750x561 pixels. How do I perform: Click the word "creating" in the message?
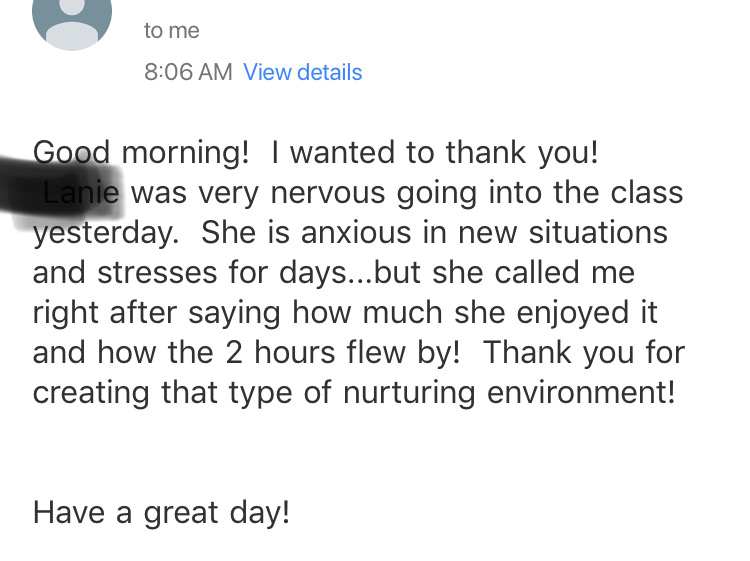tap(91, 393)
